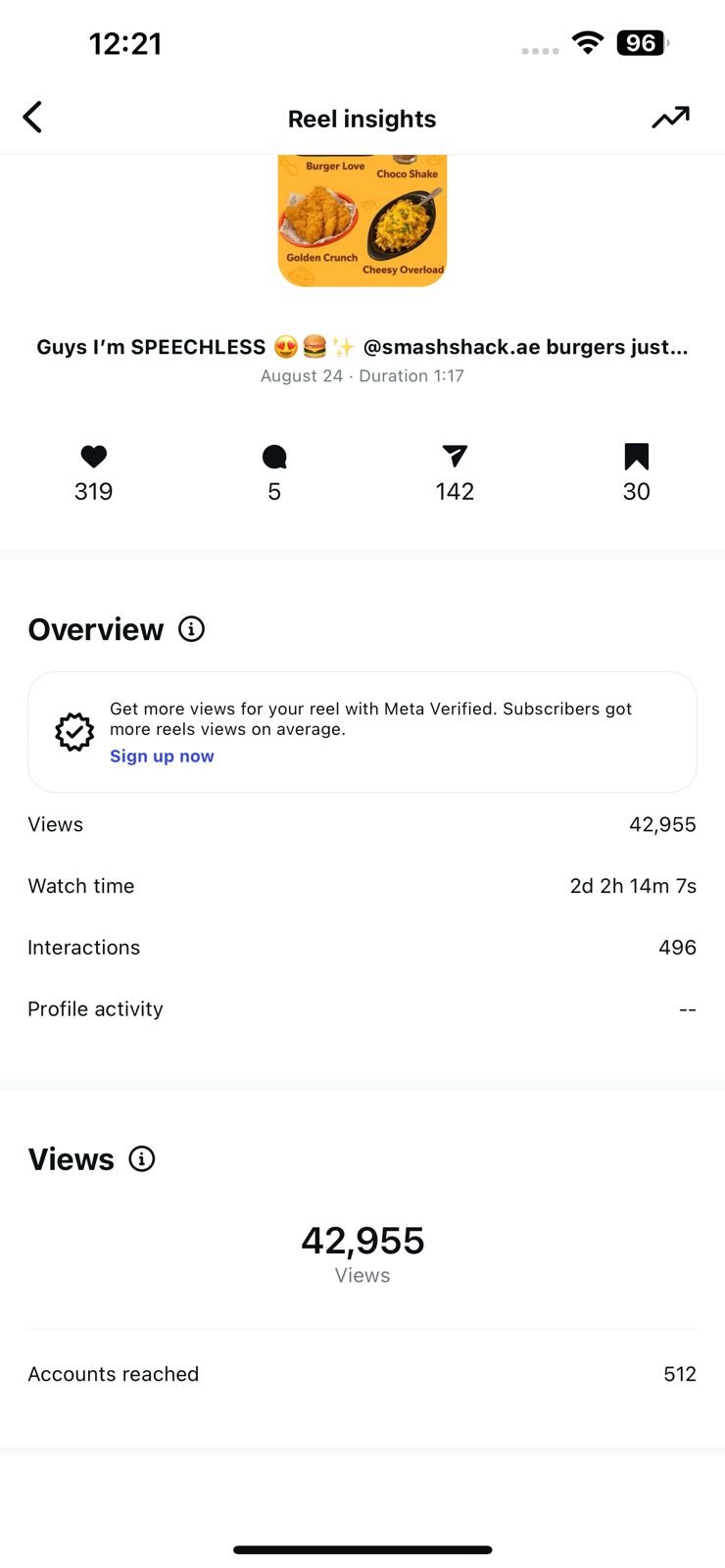Tap the saves bookmark icon
This screenshot has height=1568, width=725.
[637, 456]
